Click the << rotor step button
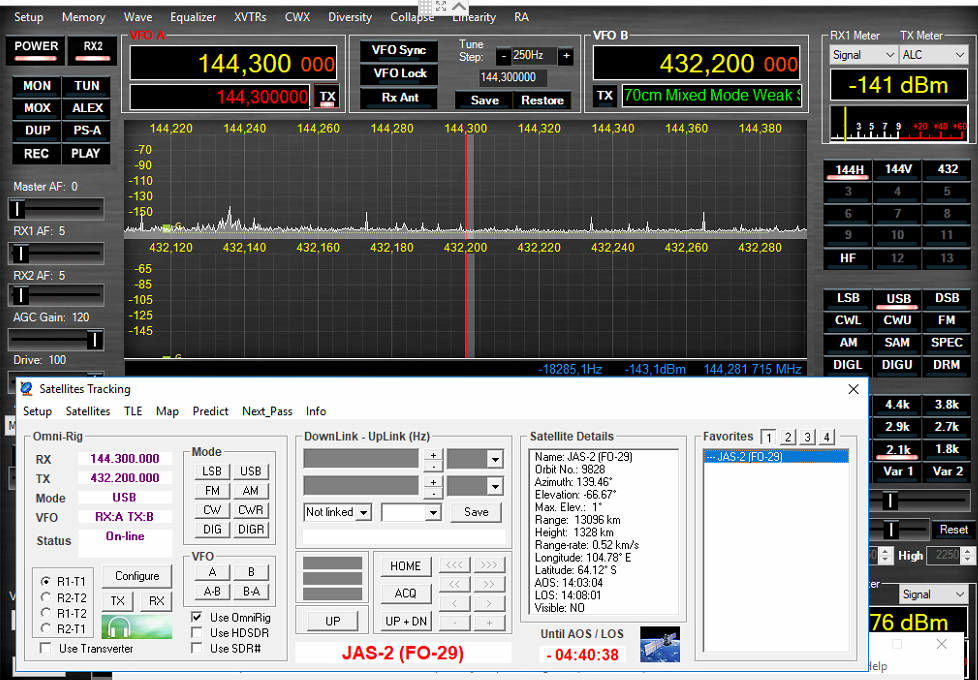 coord(454,585)
